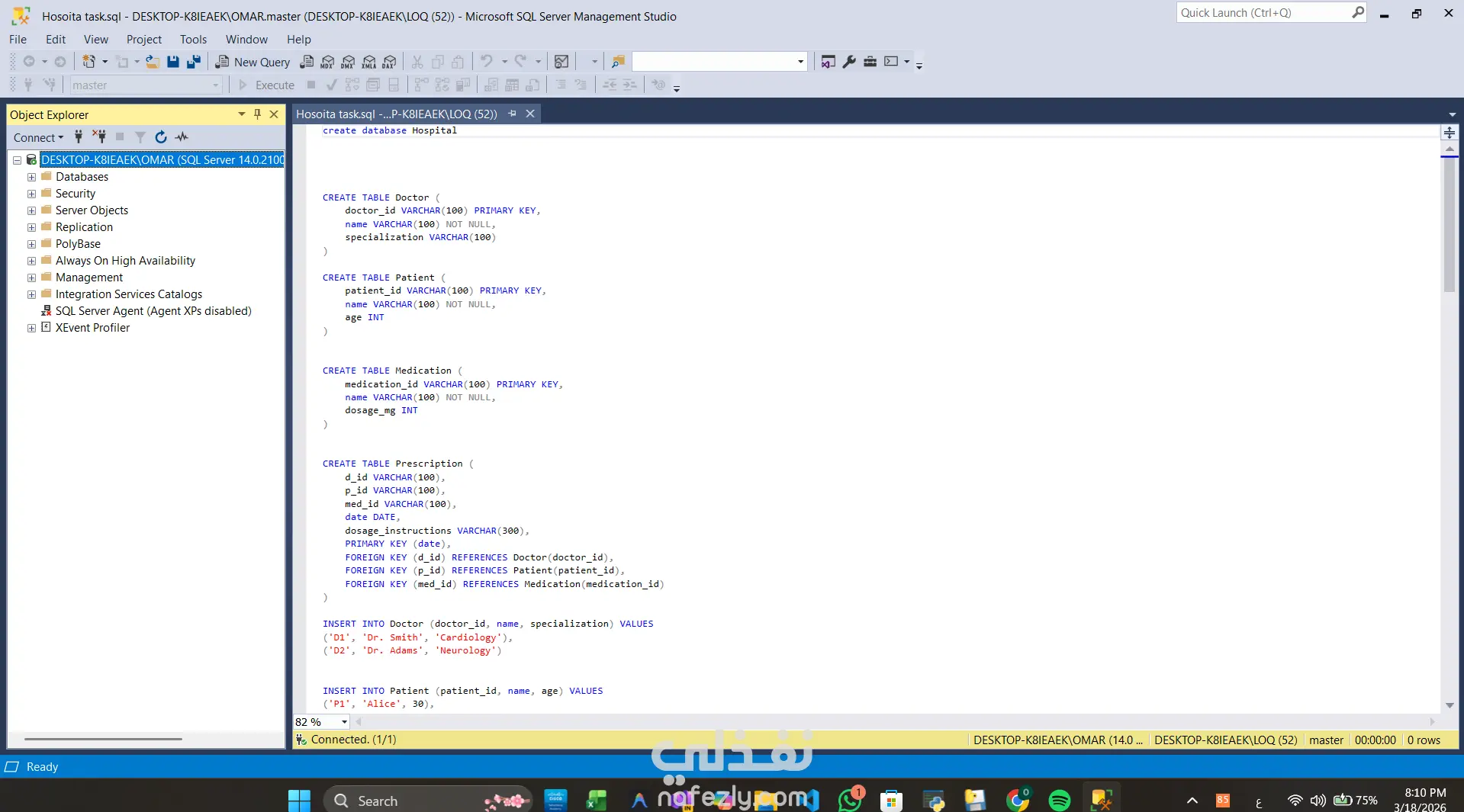Viewport: 1464px width, 812px height.
Task: Click the Save All toolbar icon
Action: click(x=194, y=62)
